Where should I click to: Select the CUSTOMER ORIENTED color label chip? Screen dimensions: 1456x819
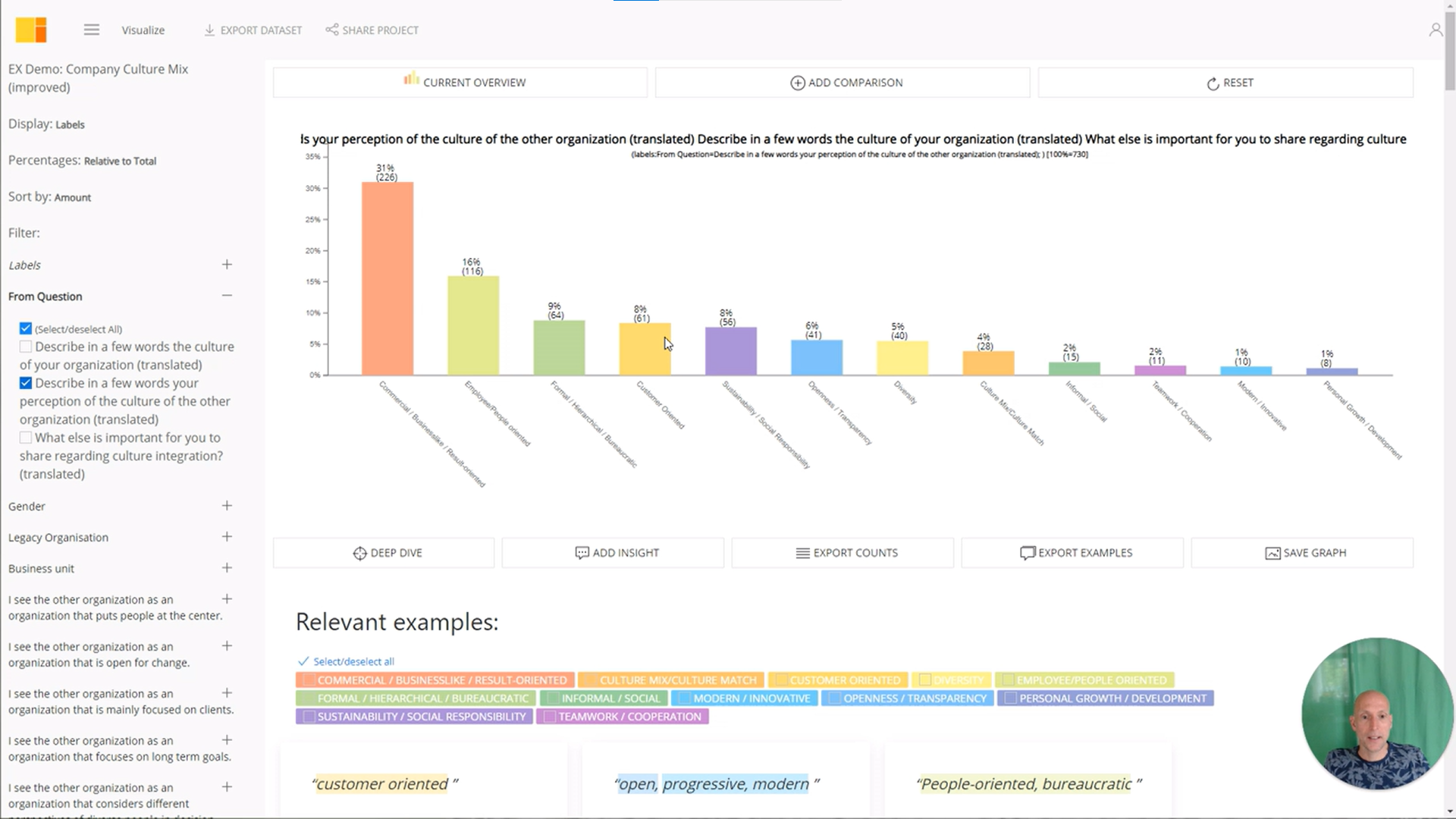coord(837,679)
